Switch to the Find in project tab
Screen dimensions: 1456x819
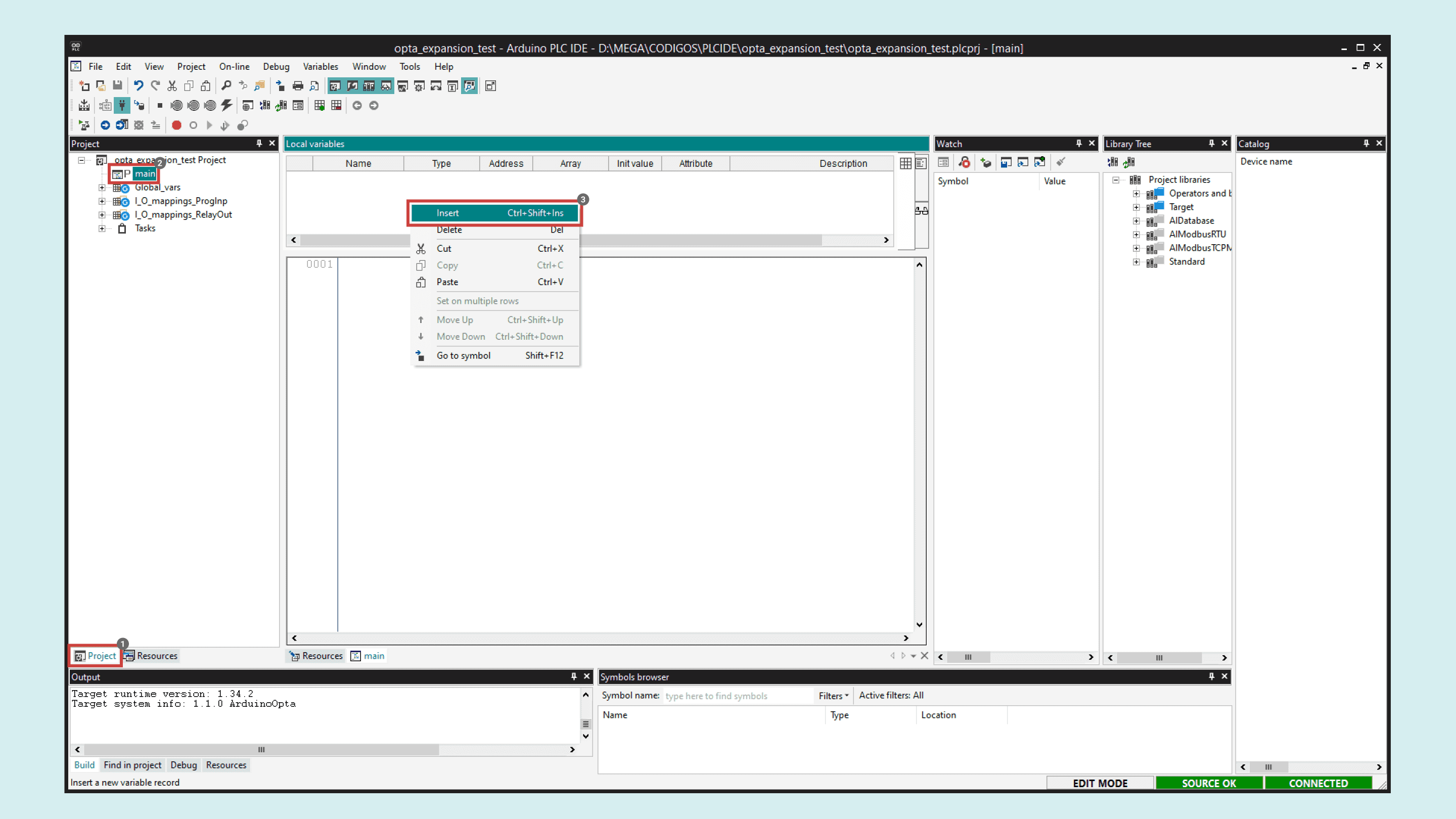click(x=132, y=765)
